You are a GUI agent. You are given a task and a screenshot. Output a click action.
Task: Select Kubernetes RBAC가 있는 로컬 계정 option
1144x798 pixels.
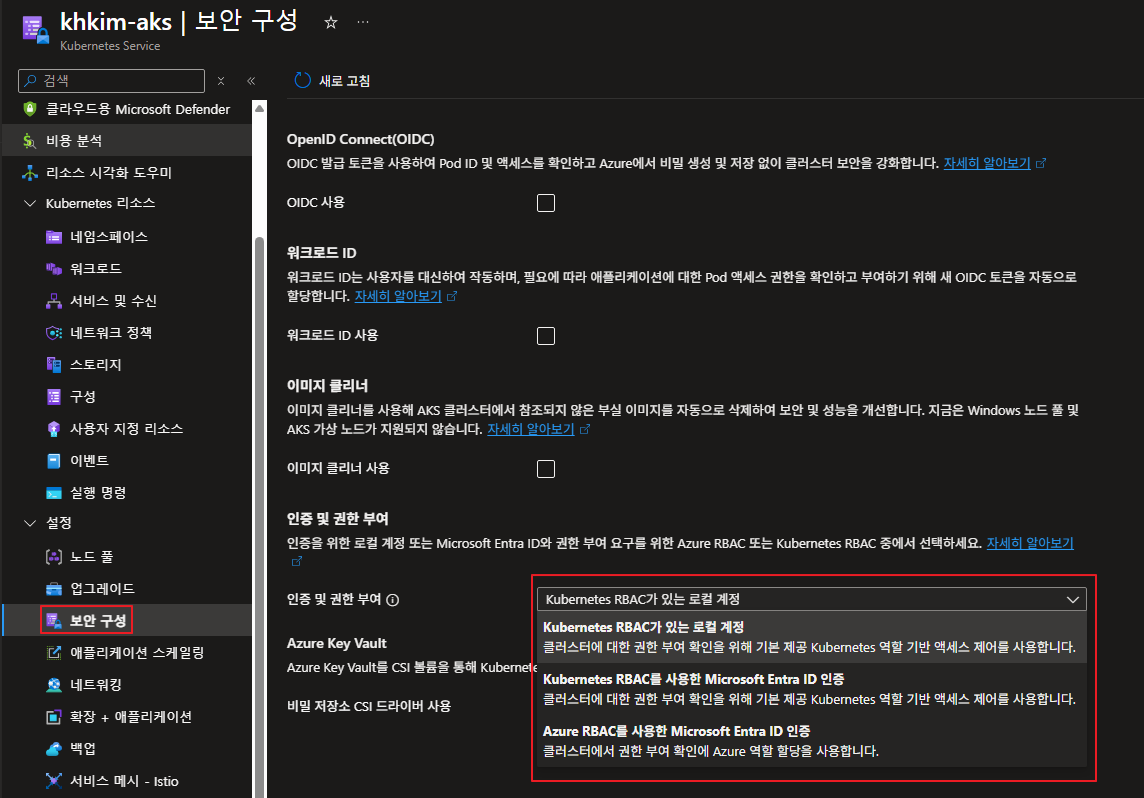(x=811, y=637)
